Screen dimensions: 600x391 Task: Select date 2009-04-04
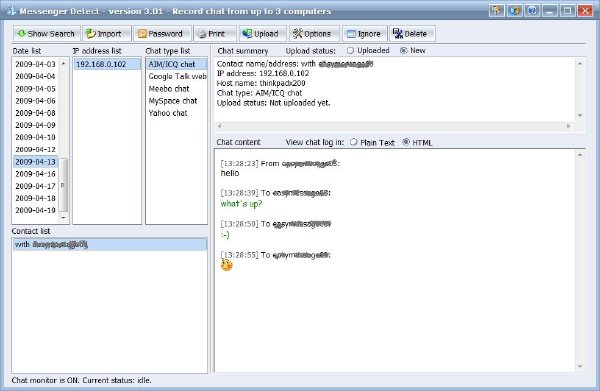[35, 77]
